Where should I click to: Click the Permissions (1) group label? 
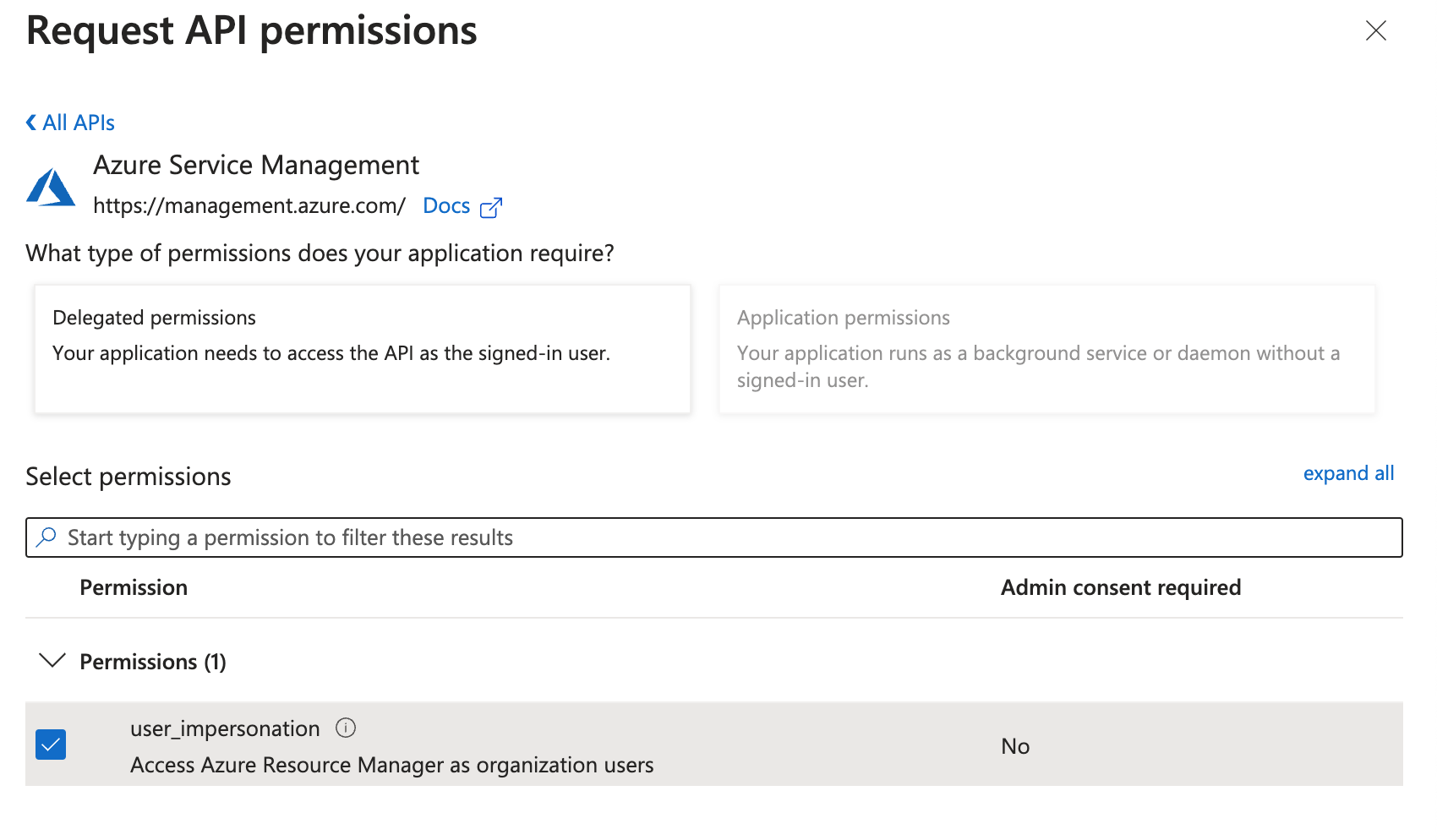click(x=153, y=663)
